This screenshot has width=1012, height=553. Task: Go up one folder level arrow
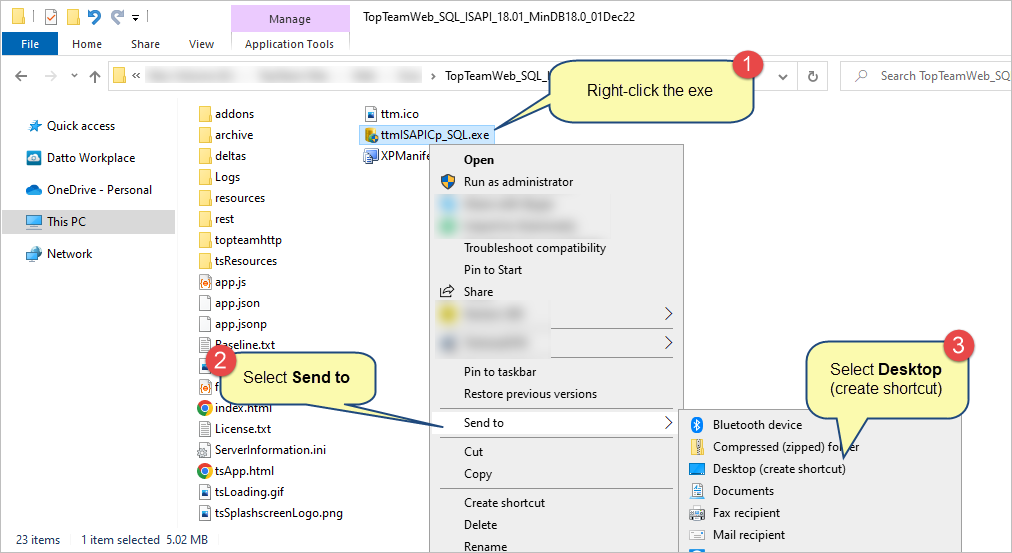coord(95,76)
